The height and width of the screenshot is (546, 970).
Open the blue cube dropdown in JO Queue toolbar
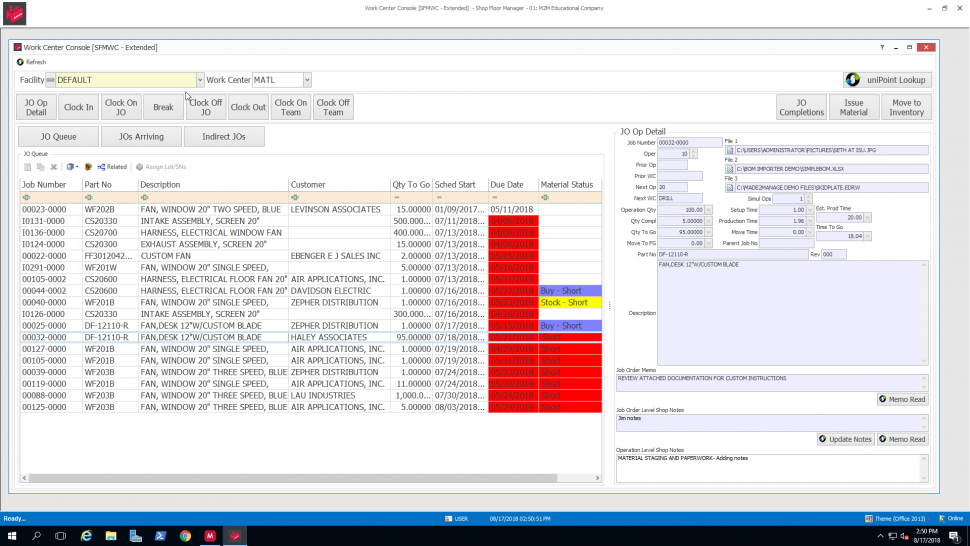(72, 167)
